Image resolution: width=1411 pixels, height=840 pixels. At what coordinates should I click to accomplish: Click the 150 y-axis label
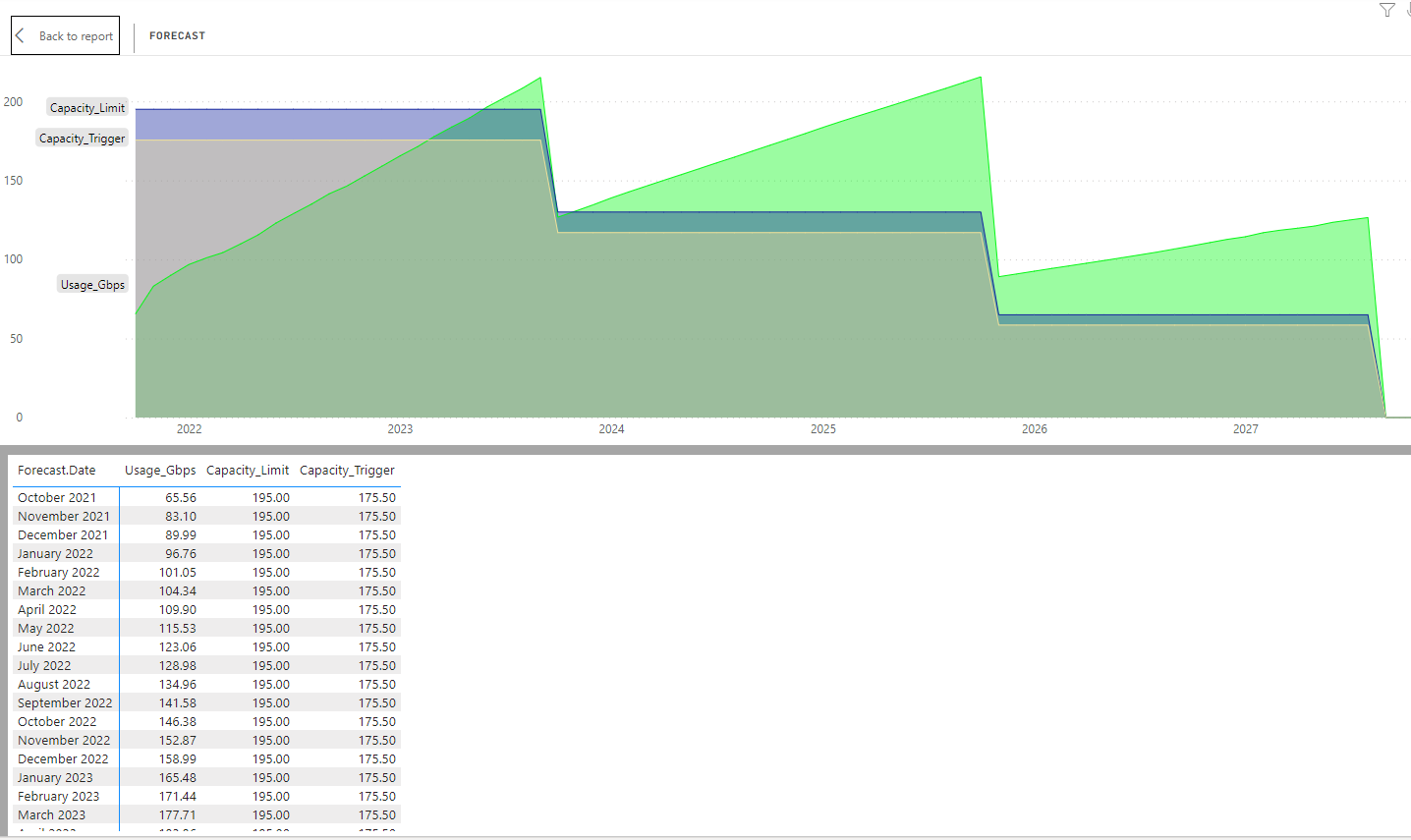pyautogui.click(x=13, y=181)
